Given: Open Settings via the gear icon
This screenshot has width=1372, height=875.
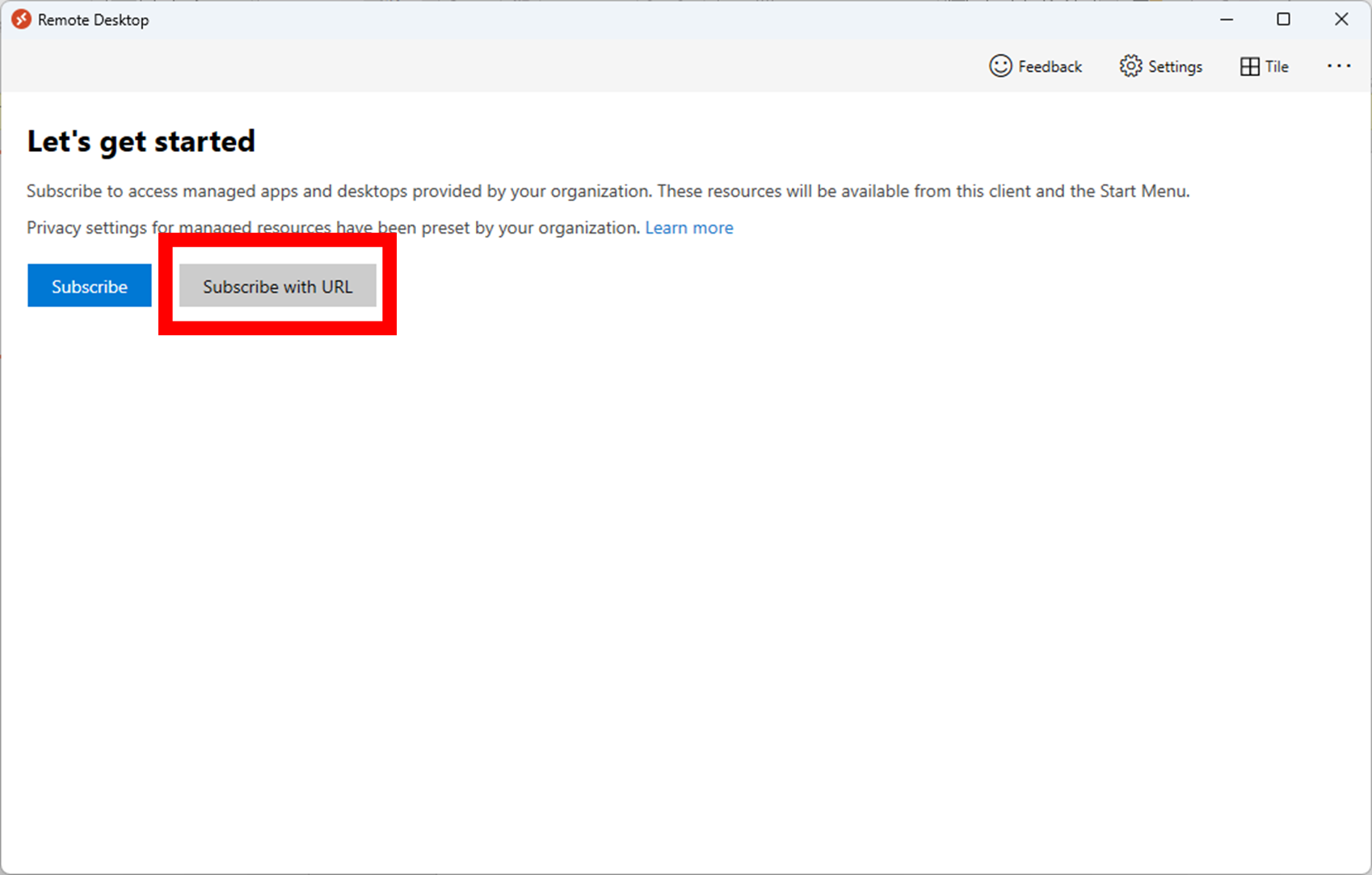Looking at the screenshot, I should pyautogui.click(x=1130, y=66).
